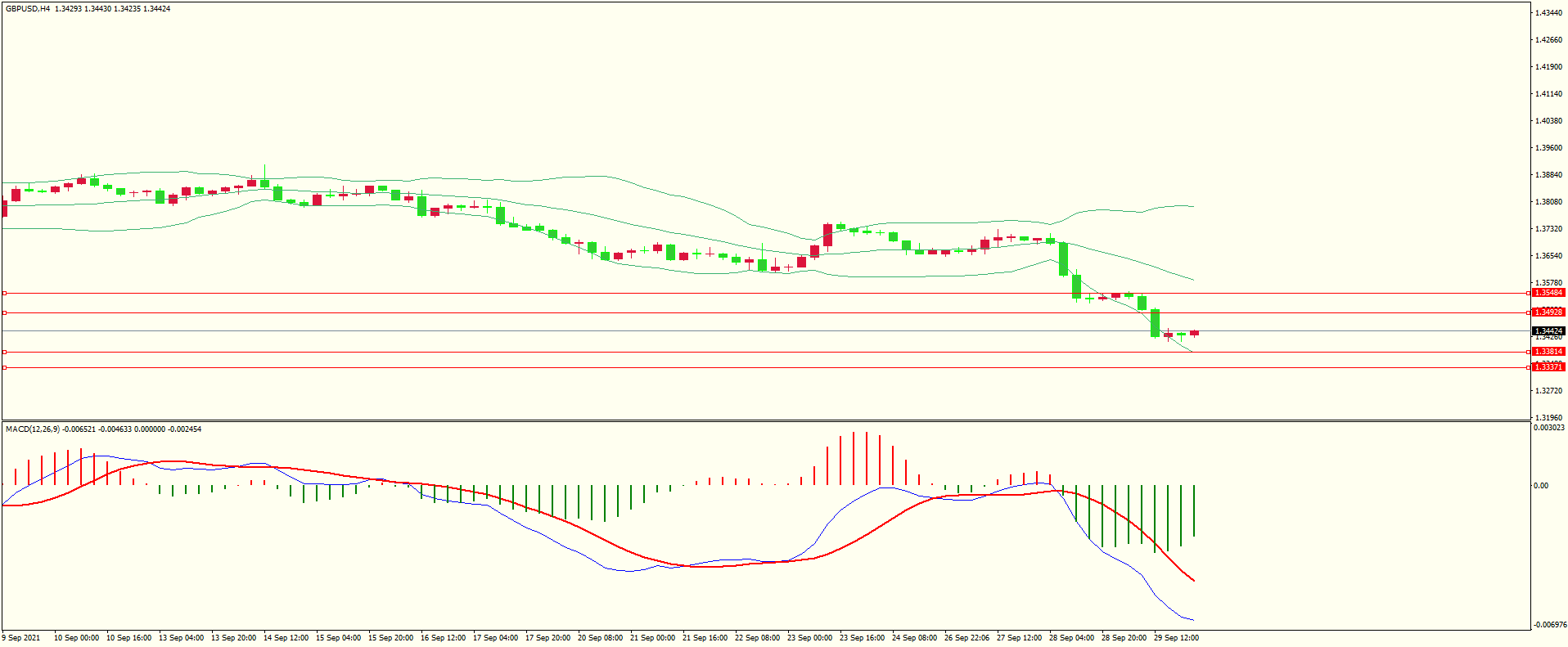Click the 1.40380 price axis label
The height and width of the screenshot is (647, 1568).
point(1549,121)
